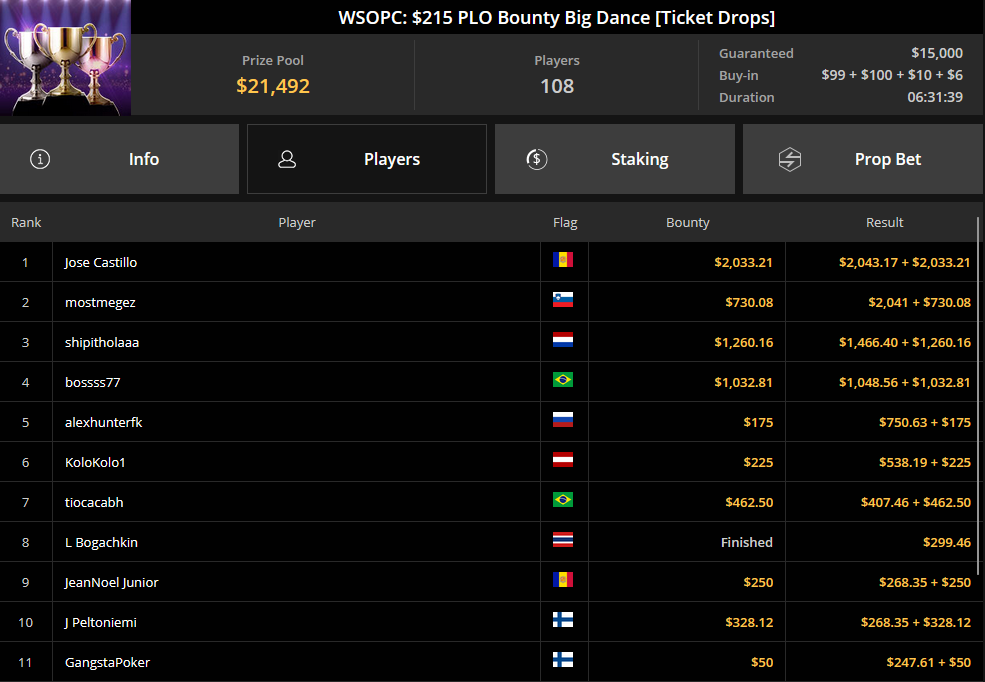Click the Rank column header
This screenshot has width=985, height=682.
click(26, 222)
